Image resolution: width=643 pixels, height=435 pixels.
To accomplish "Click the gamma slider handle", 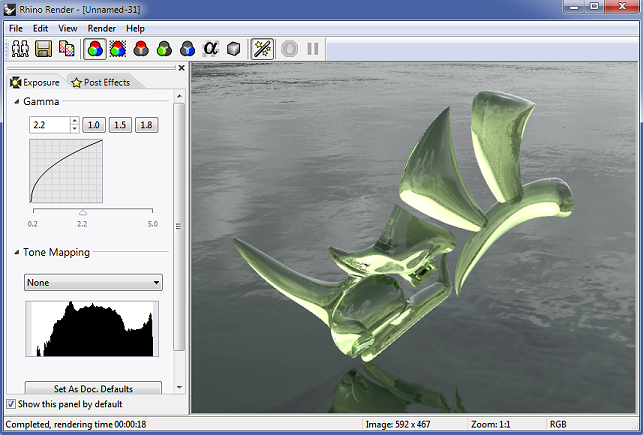I will tap(83, 212).
